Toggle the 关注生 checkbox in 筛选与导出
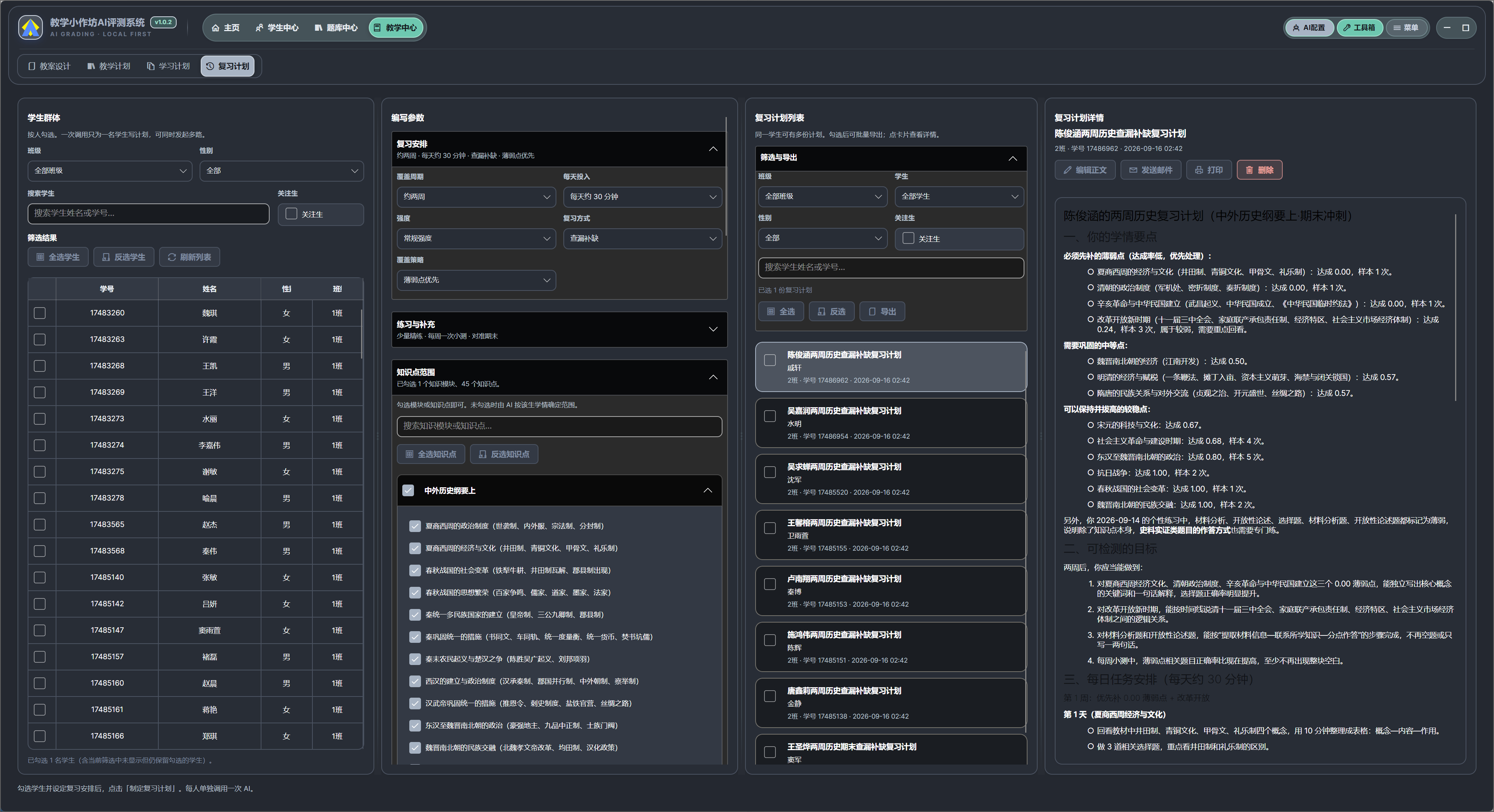Image resolution: width=1494 pixels, height=812 pixels. 908,238
